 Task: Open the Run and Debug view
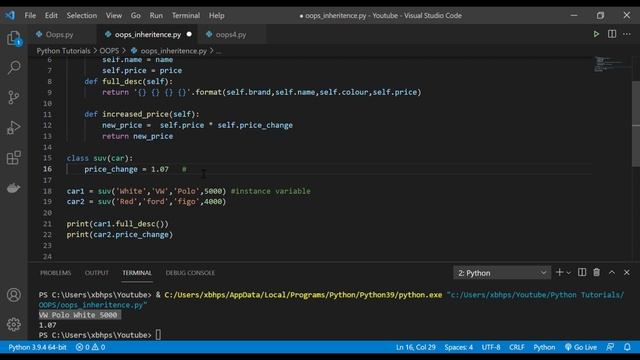pyautogui.click(x=14, y=127)
